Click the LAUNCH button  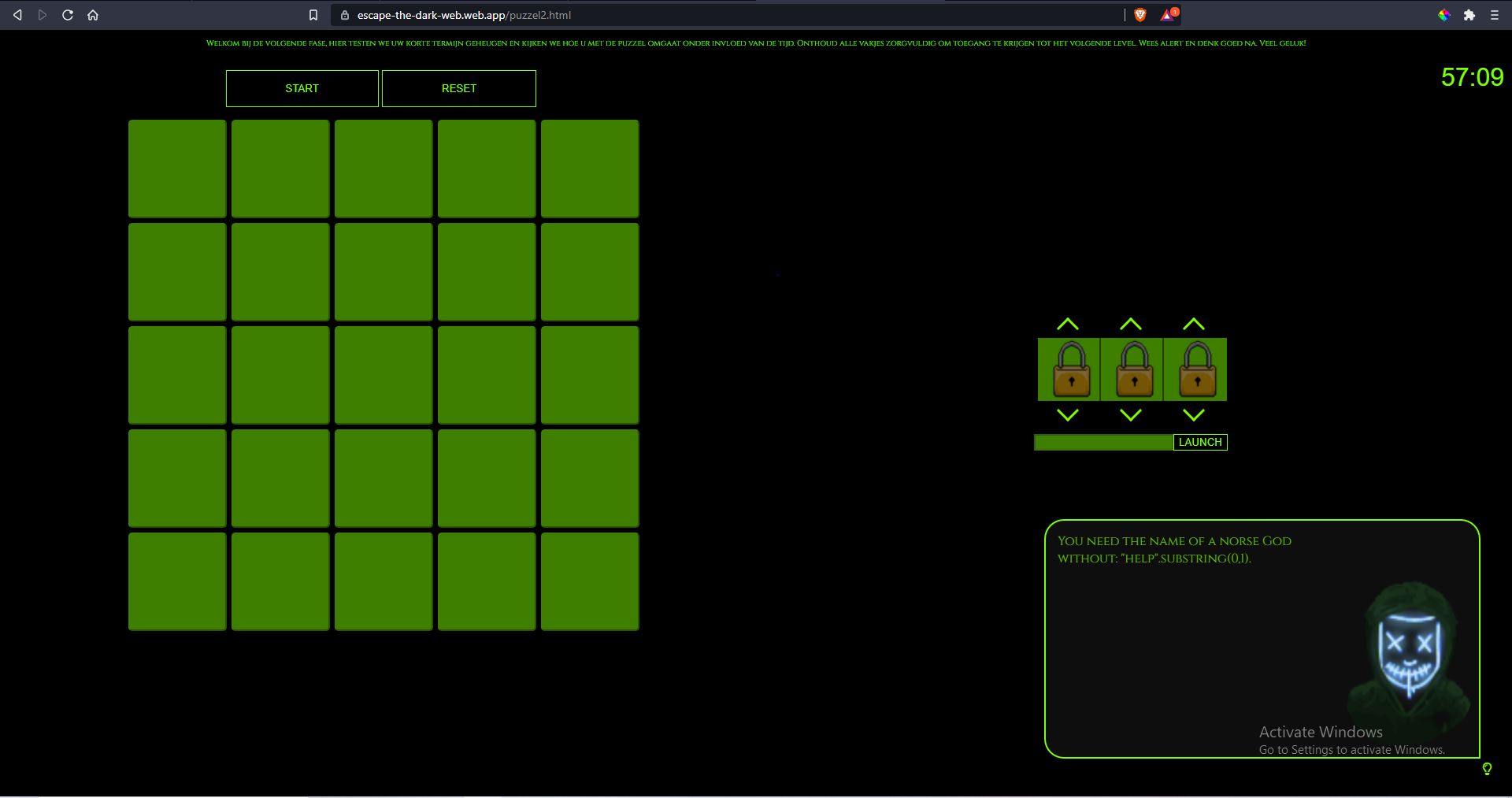pos(1200,442)
